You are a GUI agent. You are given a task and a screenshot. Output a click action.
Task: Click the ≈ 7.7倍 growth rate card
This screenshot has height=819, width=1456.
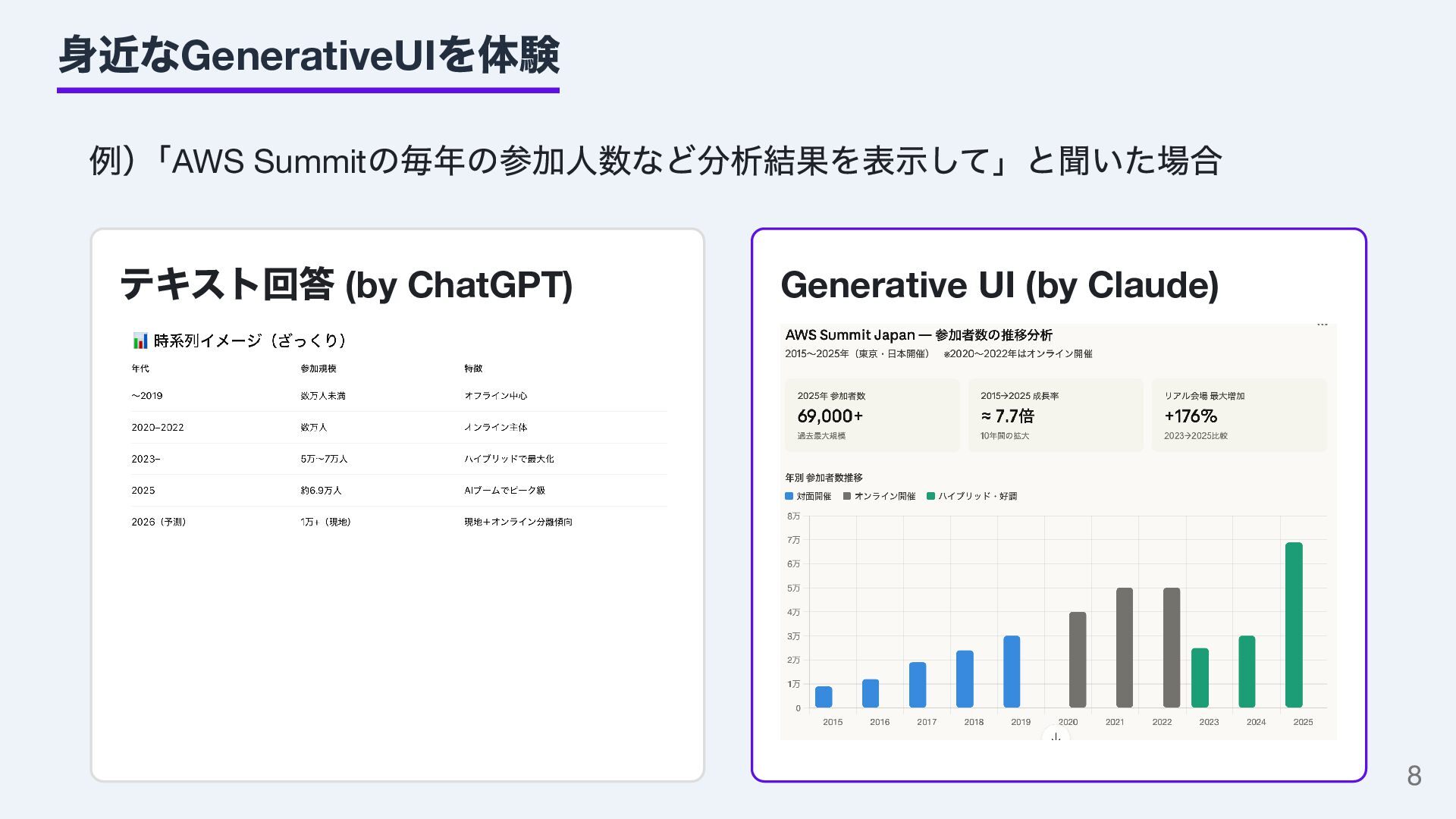(1055, 416)
